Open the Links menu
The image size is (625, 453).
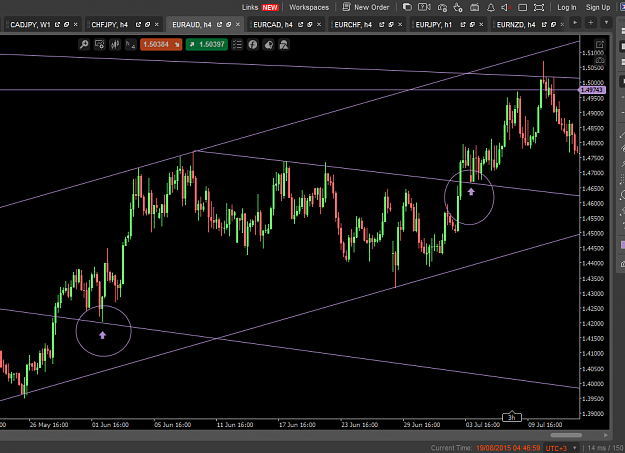pyautogui.click(x=250, y=7)
